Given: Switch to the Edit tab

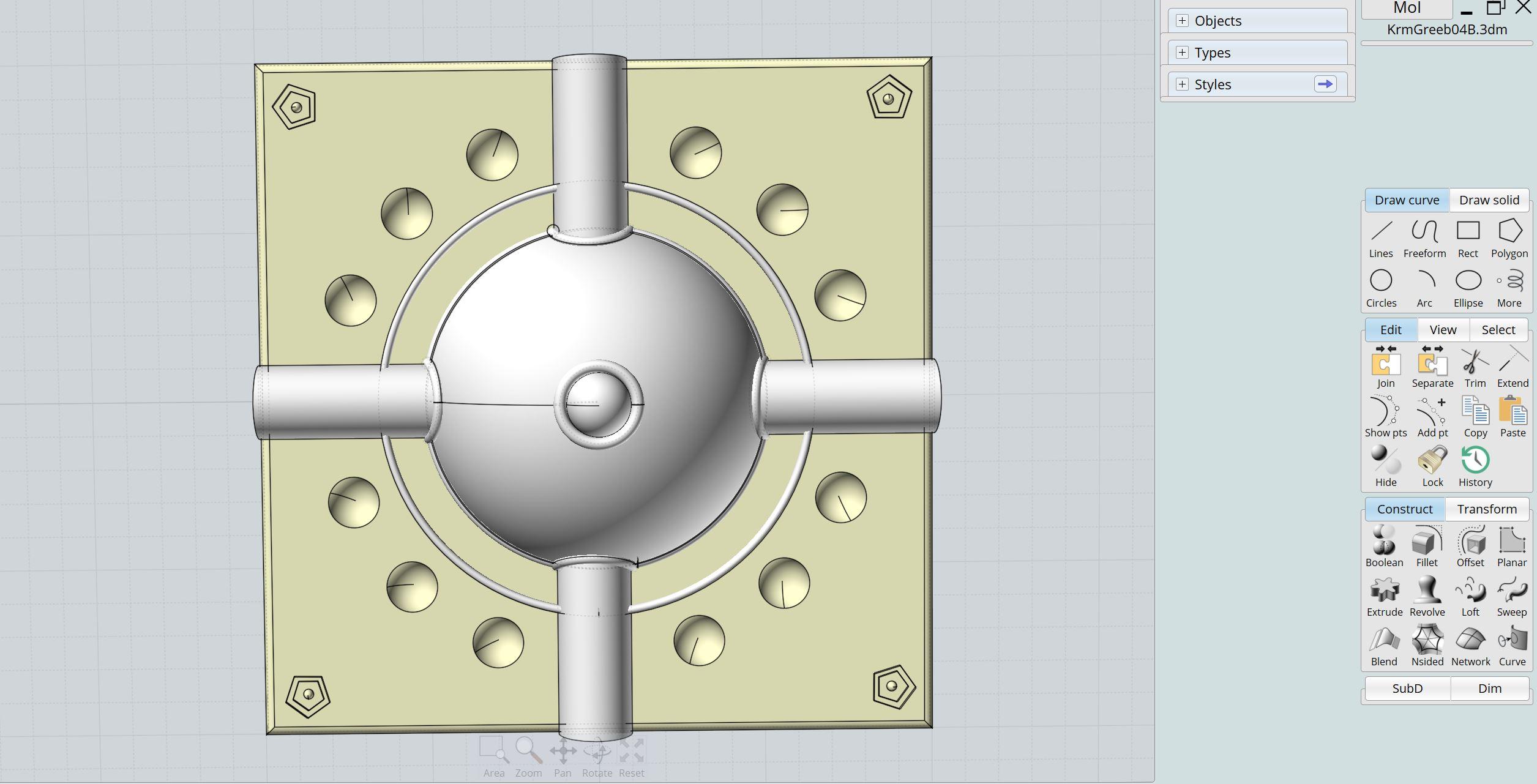Looking at the screenshot, I should coord(1391,330).
